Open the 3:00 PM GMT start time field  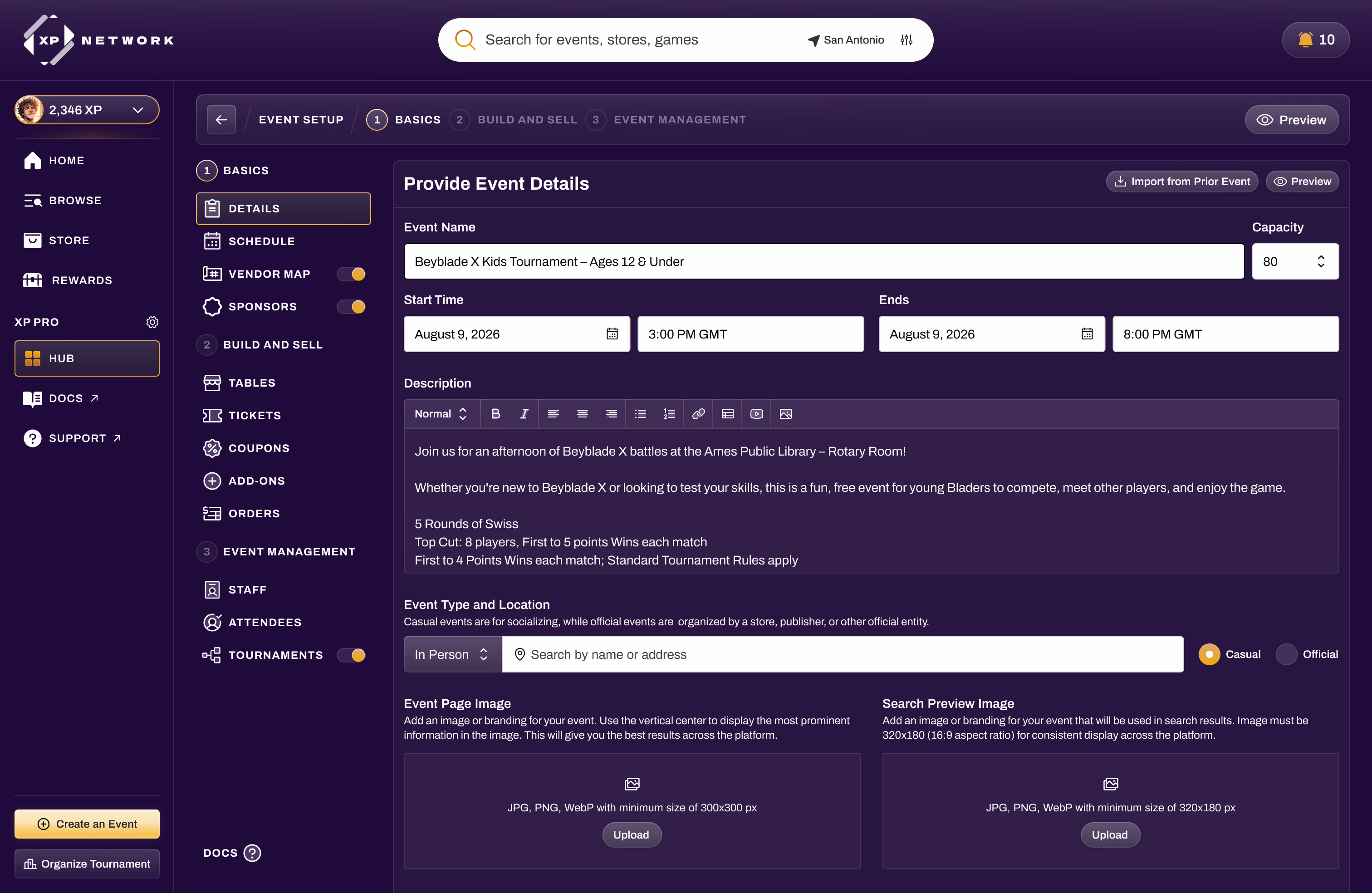pyautogui.click(x=750, y=334)
